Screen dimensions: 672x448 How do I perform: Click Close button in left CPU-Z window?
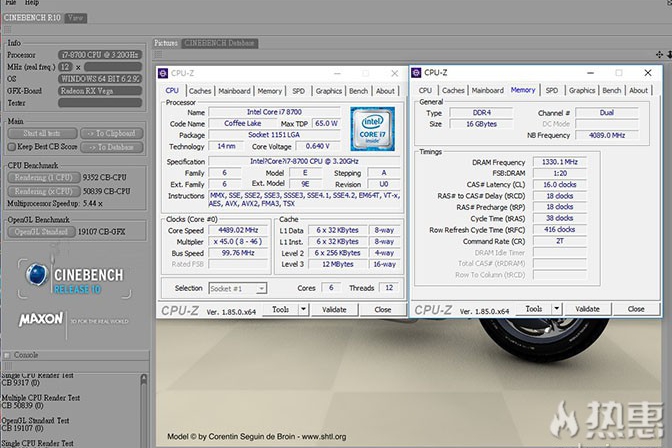[383, 310]
